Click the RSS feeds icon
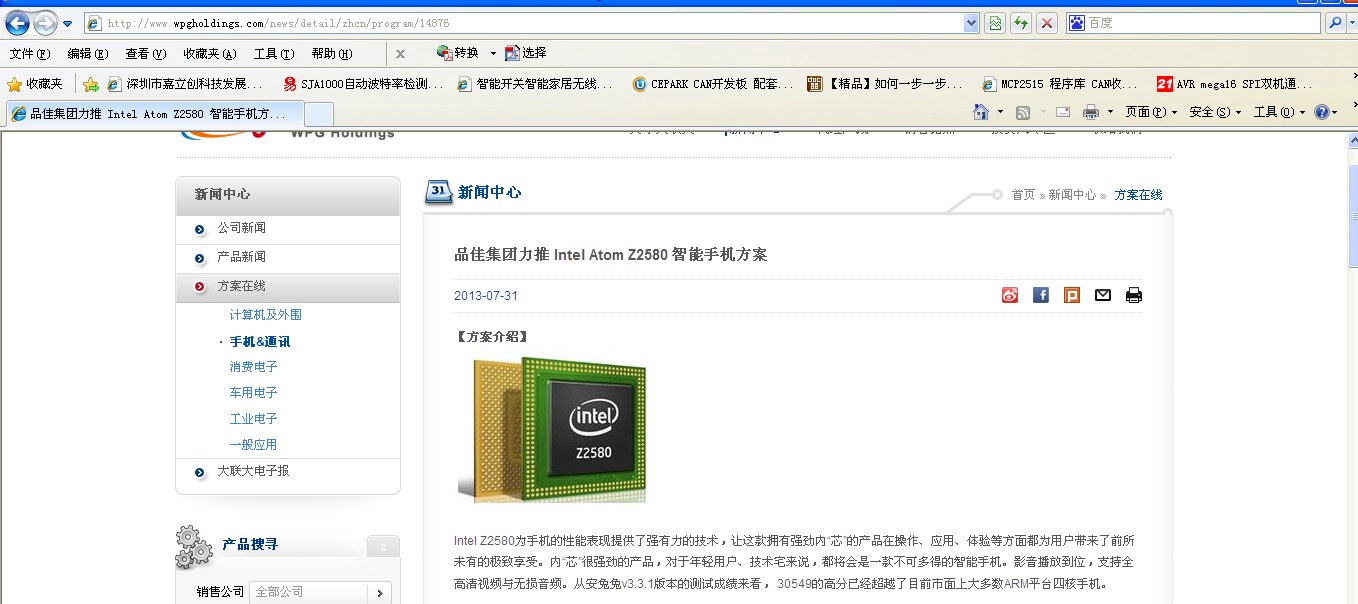1358x604 pixels. 1023,112
